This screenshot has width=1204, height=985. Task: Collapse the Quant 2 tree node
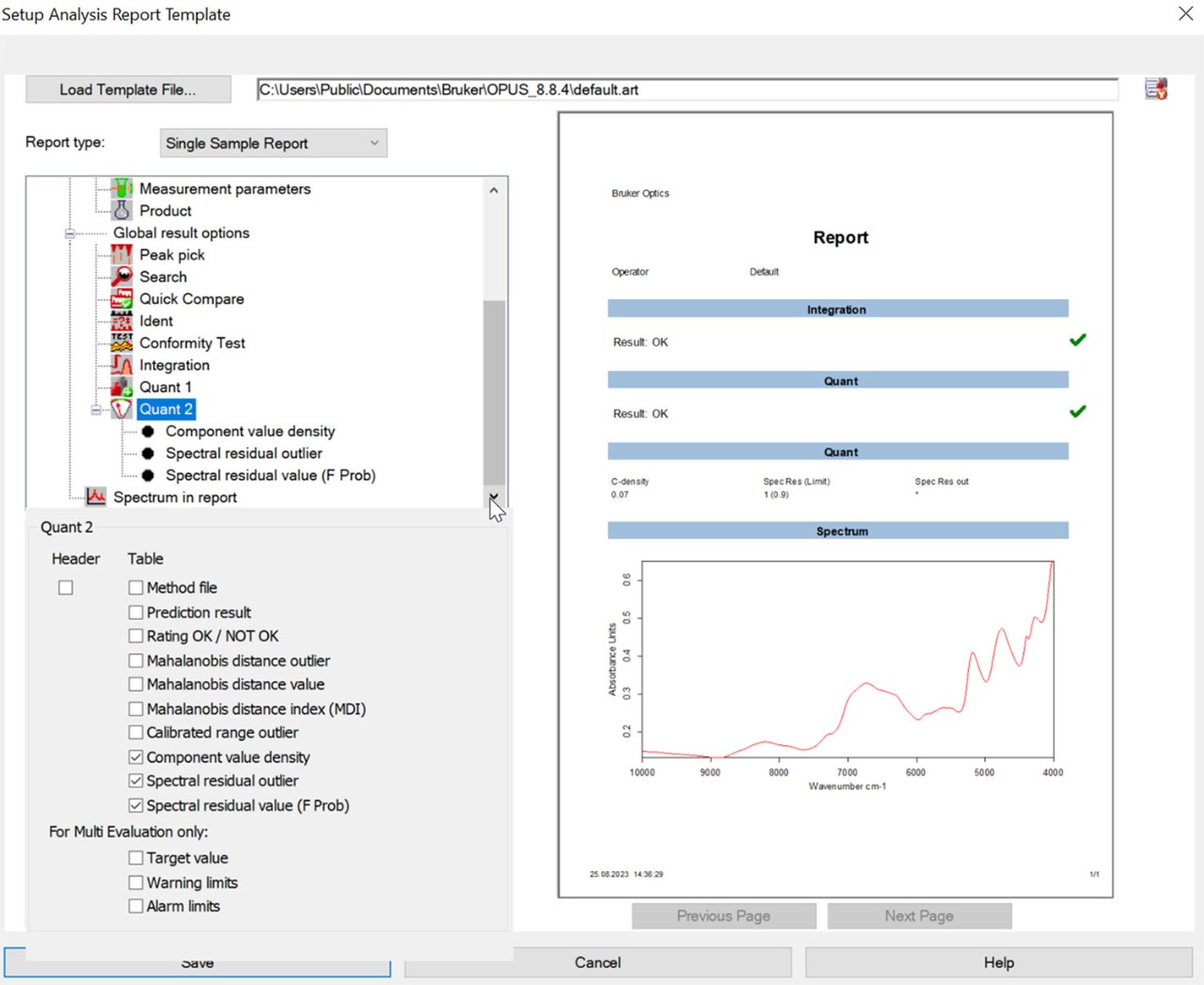coord(96,409)
